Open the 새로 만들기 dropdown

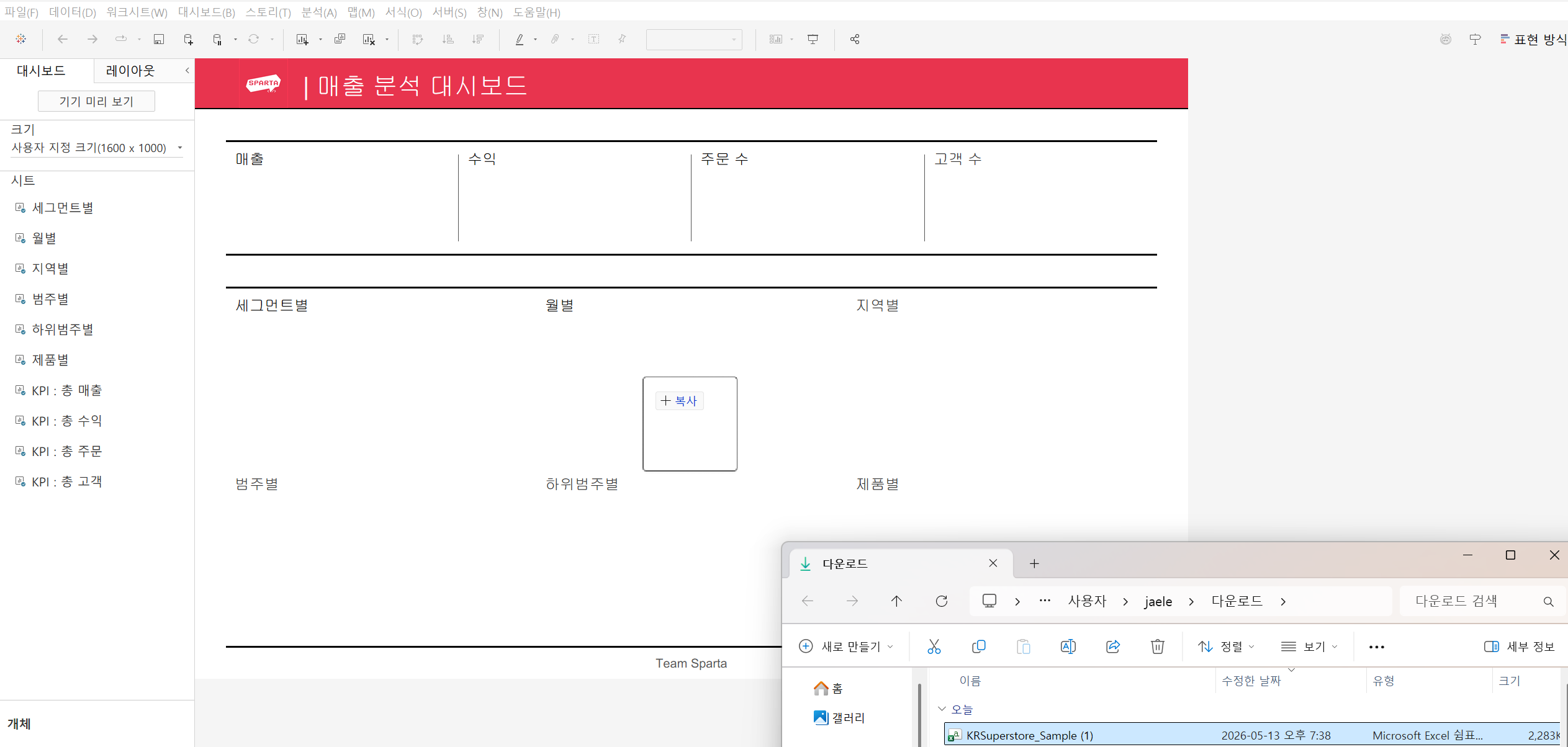[845, 646]
